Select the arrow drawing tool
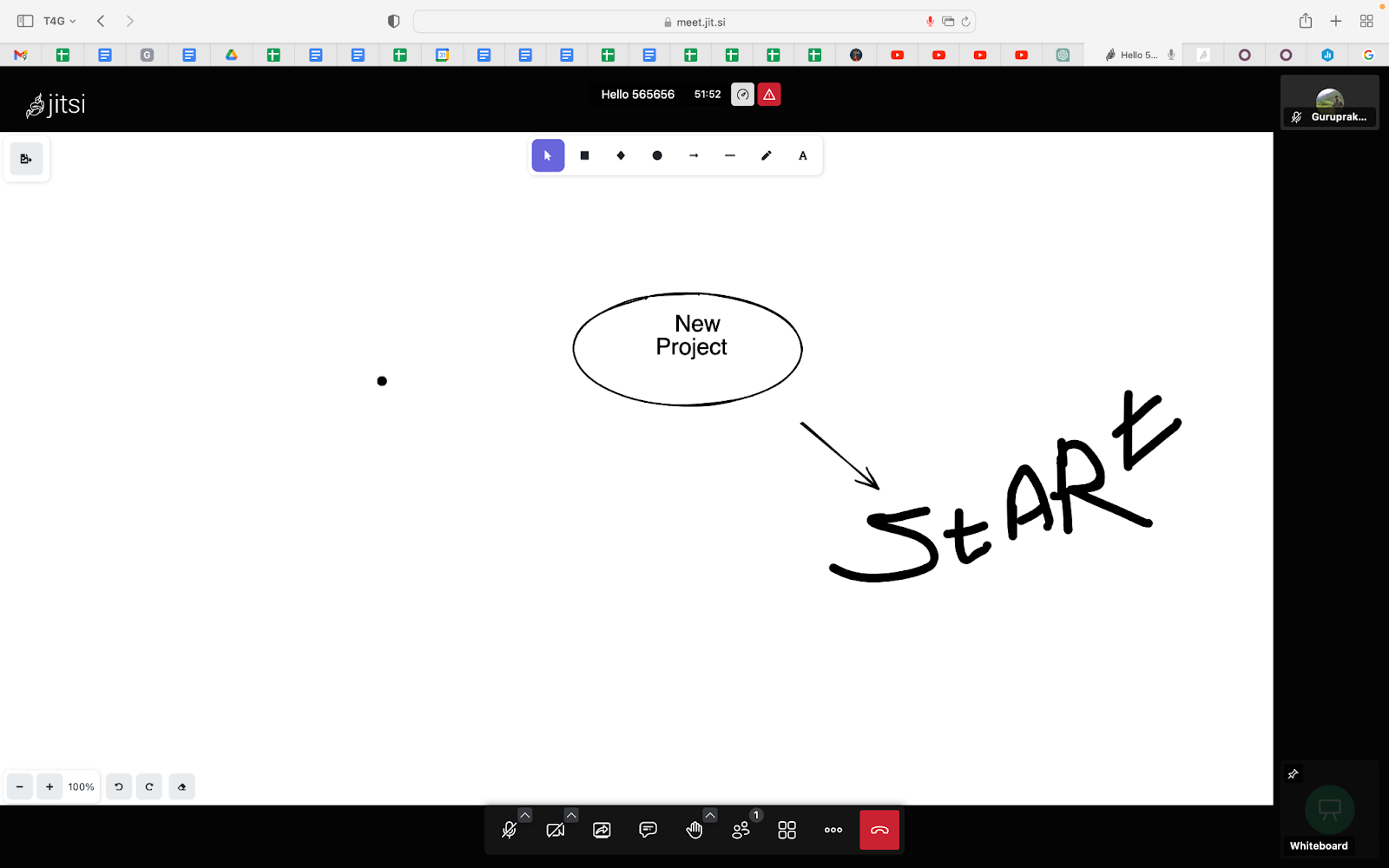This screenshot has width=1389, height=868. pos(694,155)
